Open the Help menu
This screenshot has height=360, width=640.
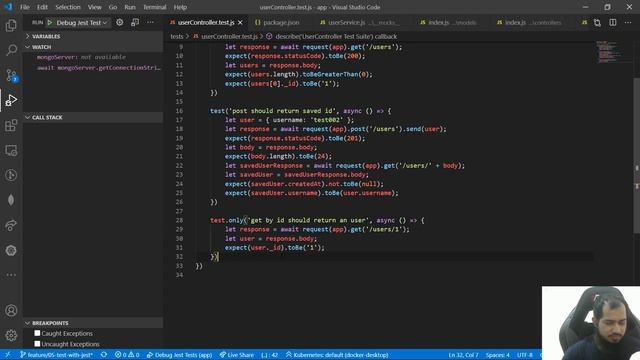pos(180,7)
